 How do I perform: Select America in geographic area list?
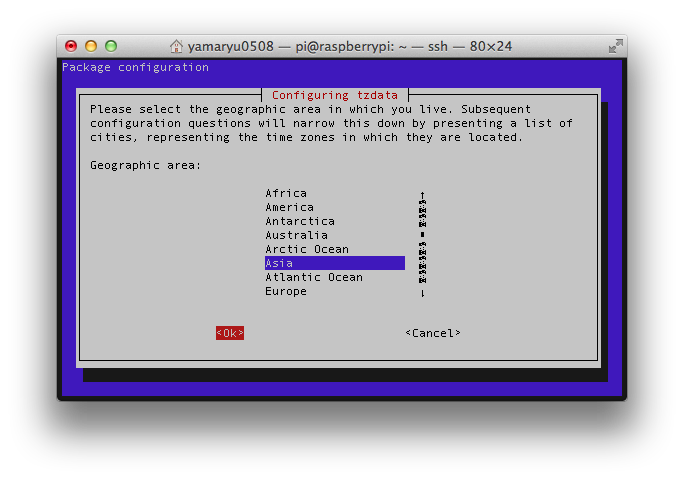tap(289, 207)
